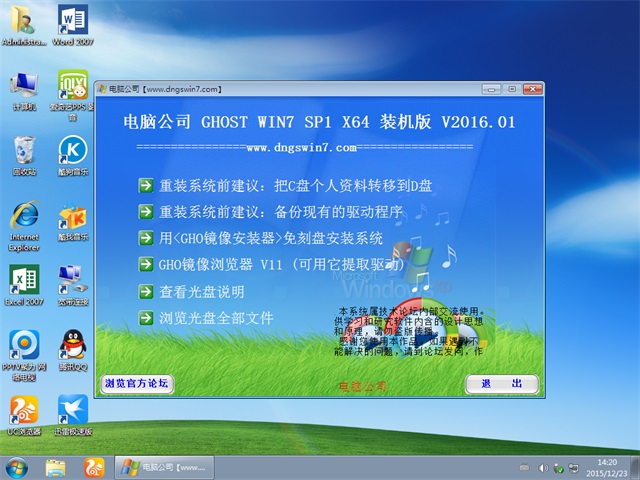Image resolution: width=640 pixels, height=480 pixels.
Task: Close the 电脑公司 window
Action: (x=533, y=89)
